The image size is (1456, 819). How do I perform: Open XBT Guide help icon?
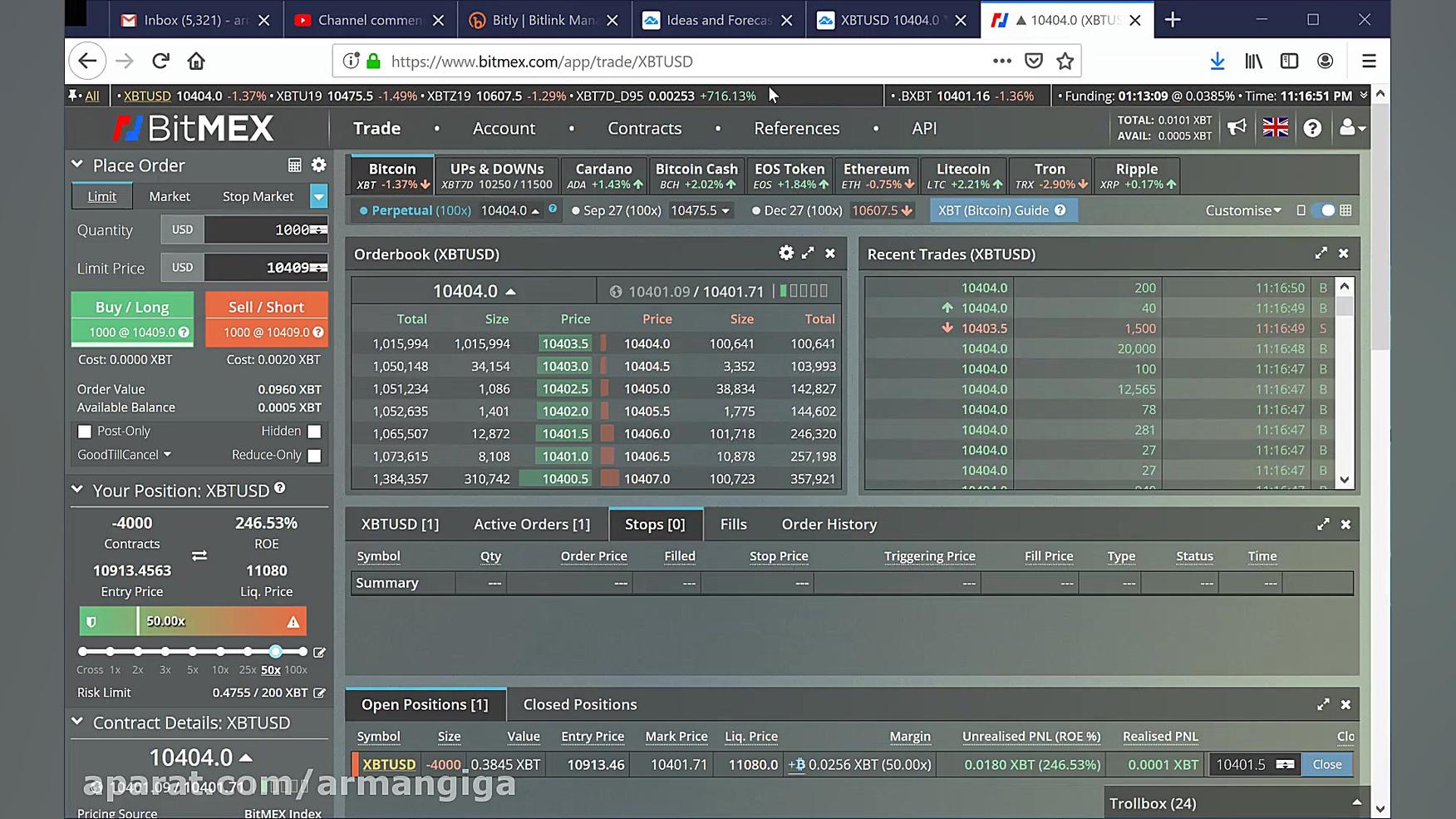tap(1060, 210)
